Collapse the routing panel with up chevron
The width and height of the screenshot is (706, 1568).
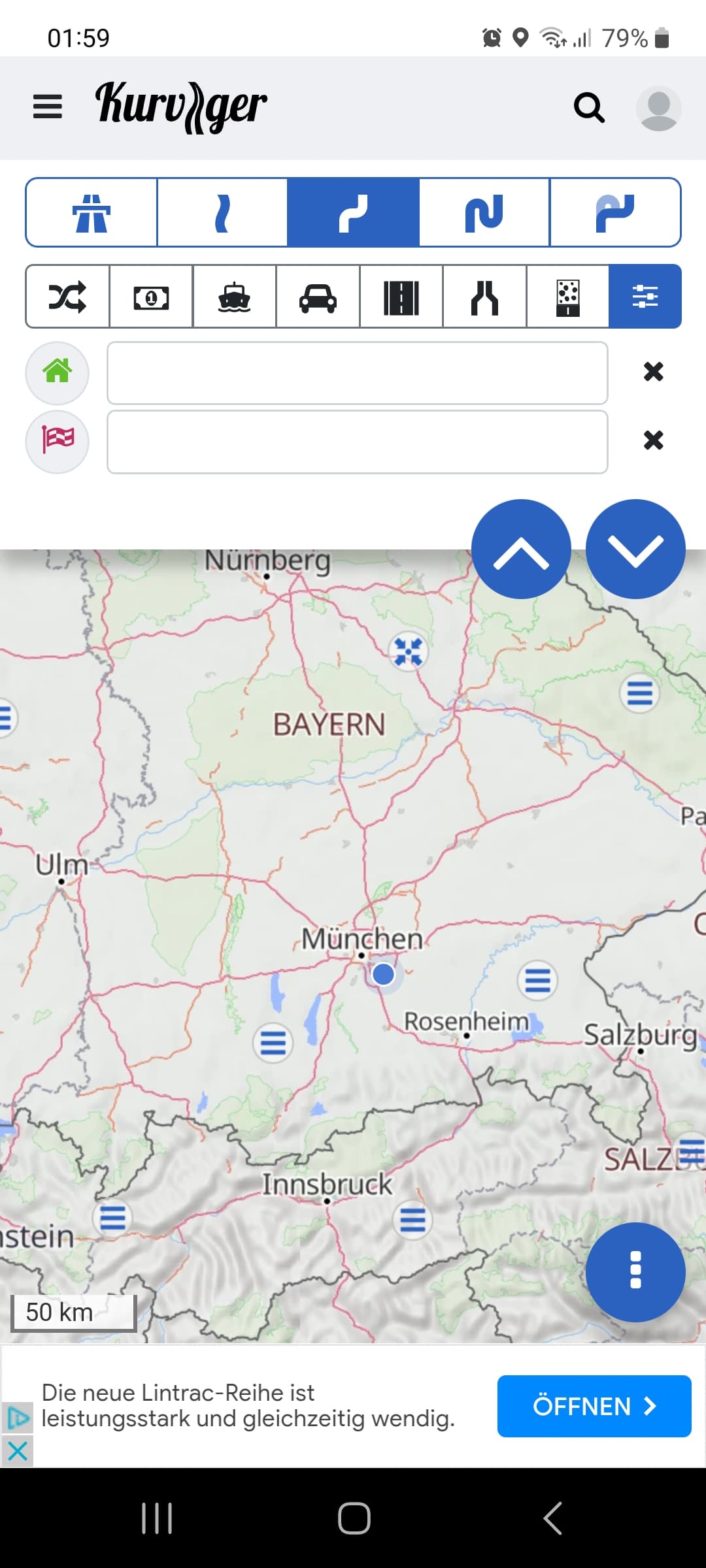(521, 549)
